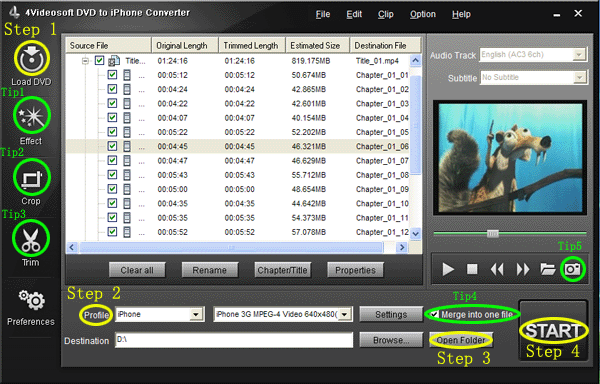Image resolution: width=600 pixels, height=384 pixels.
Task: Click horizontal scroll left arrow
Action: 72,247
